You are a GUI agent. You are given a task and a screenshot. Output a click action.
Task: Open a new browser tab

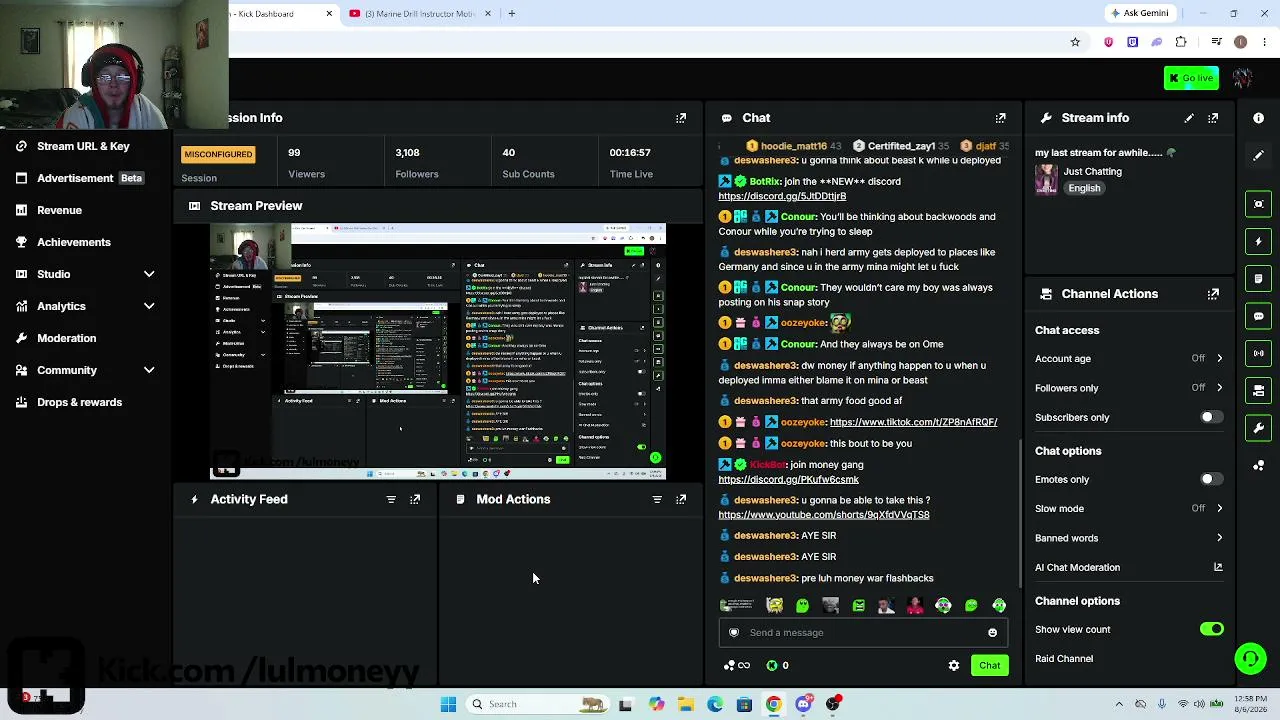pyautogui.click(x=511, y=14)
